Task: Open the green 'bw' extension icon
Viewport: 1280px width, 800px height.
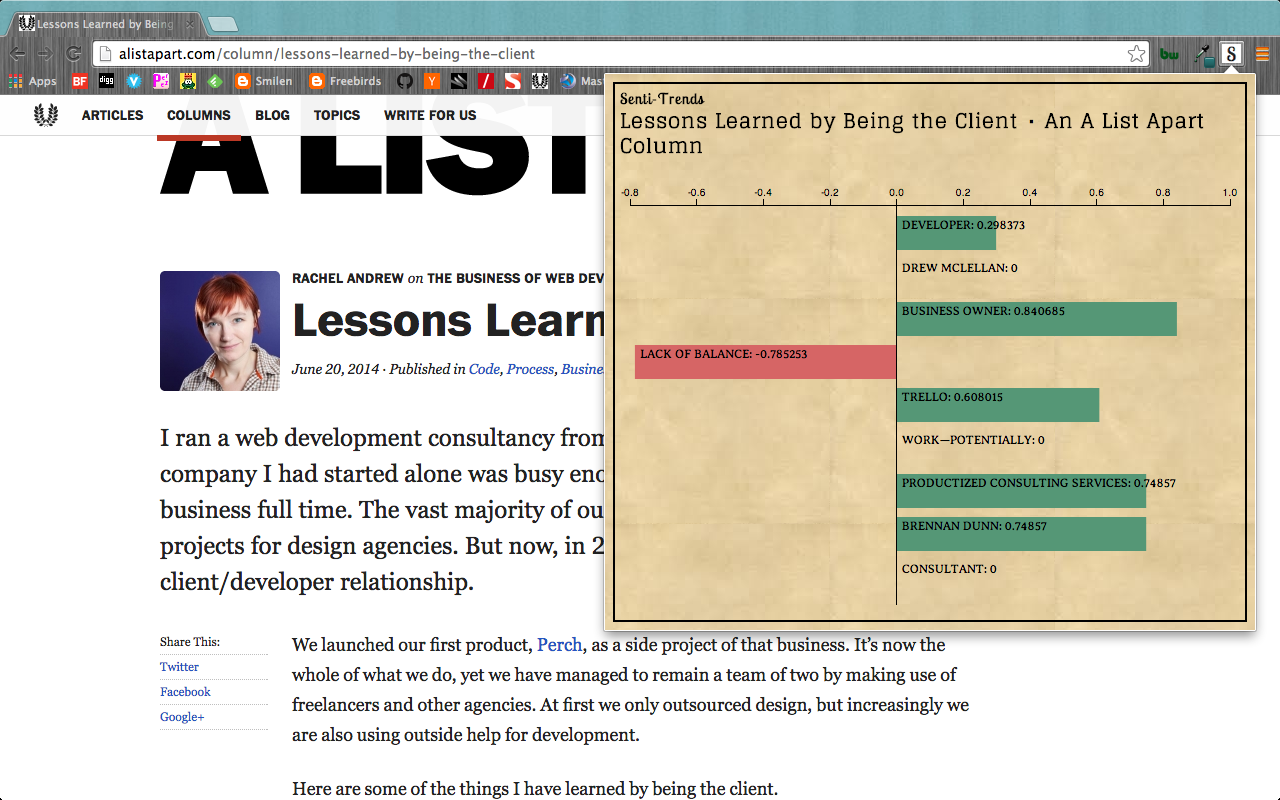Action: point(1169,54)
